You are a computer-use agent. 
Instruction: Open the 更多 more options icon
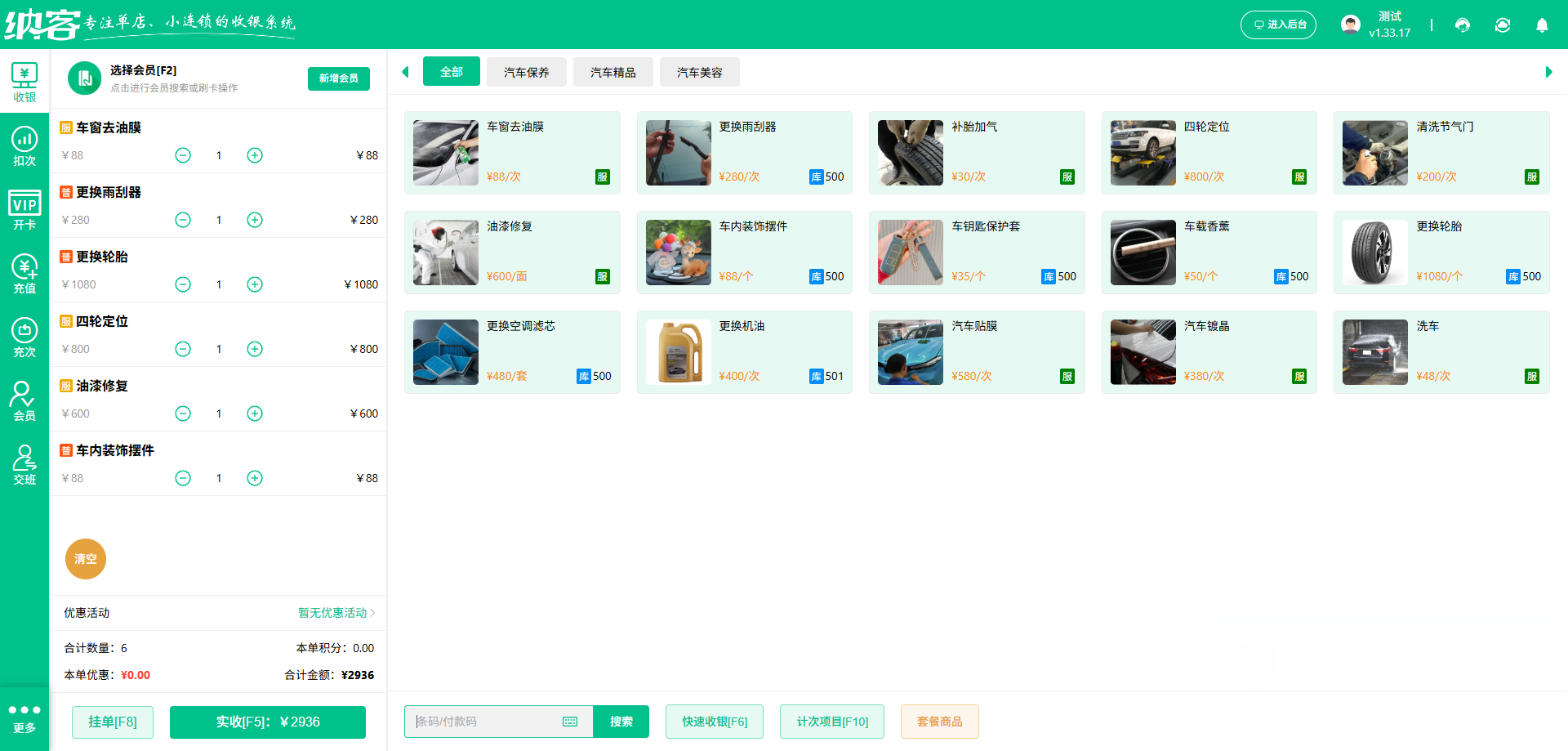point(24,717)
